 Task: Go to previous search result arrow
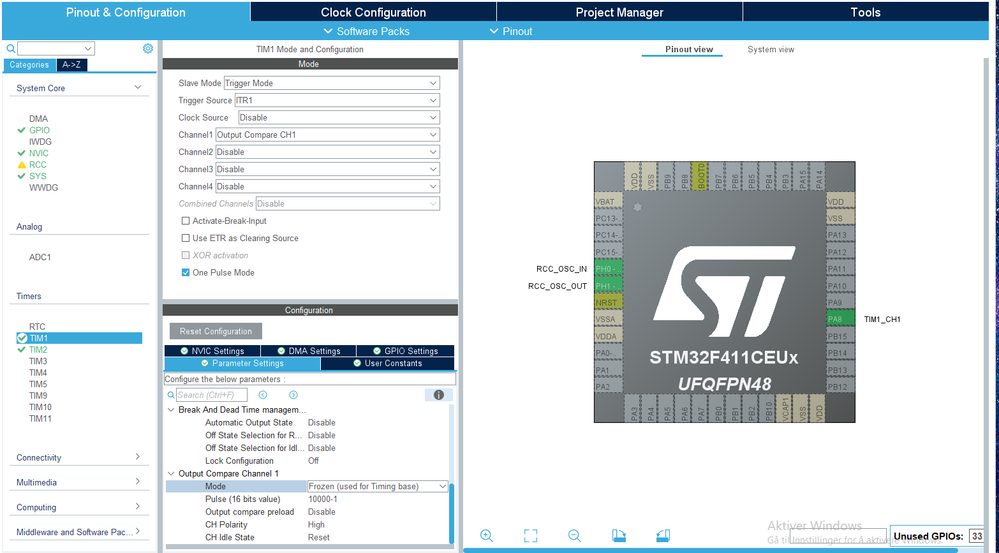(x=263, y=395)
